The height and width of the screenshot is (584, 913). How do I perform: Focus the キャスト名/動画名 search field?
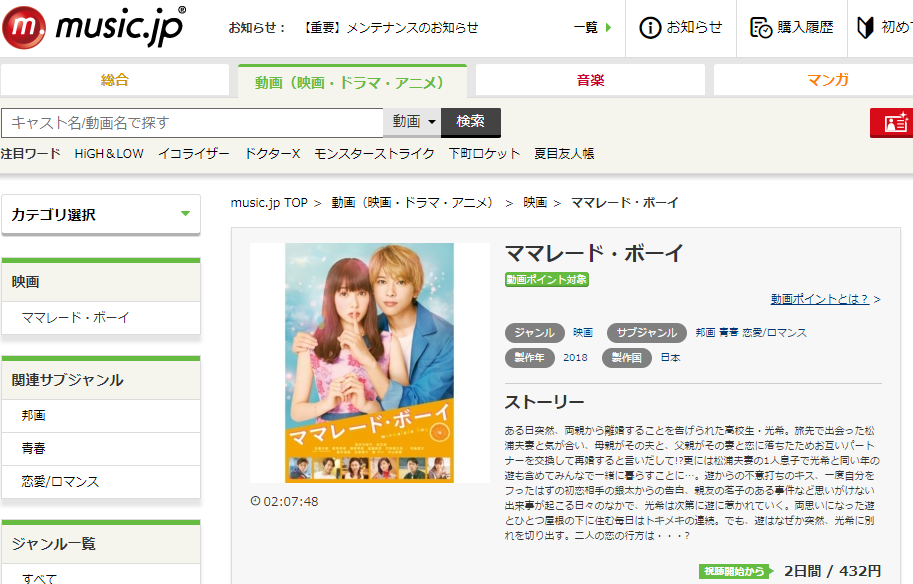(x=192, y=122)
